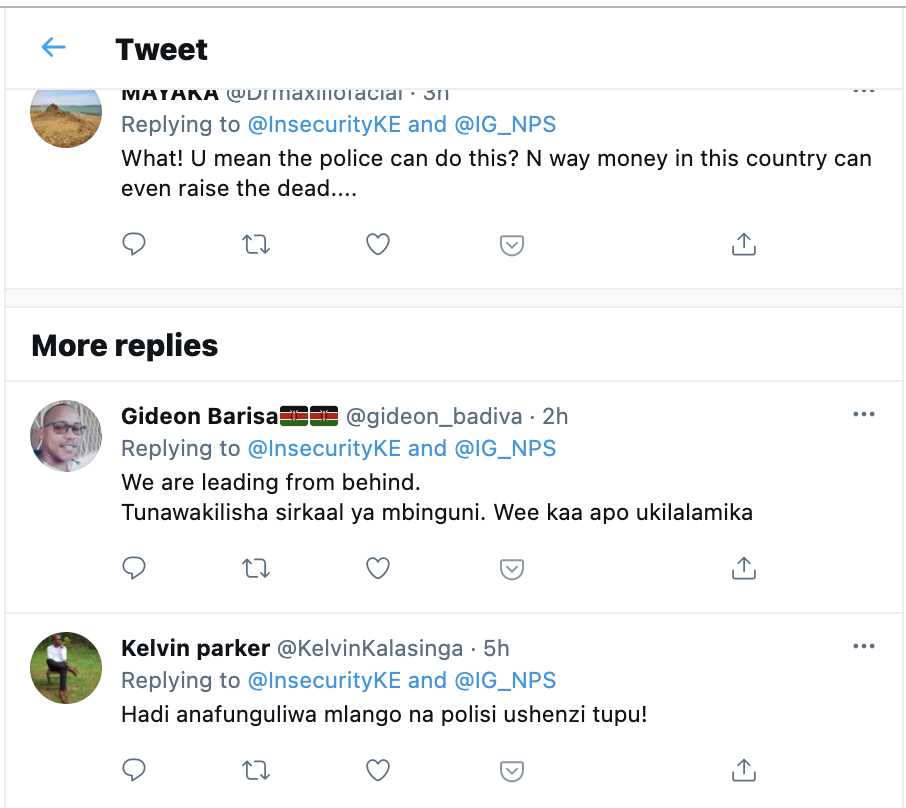The height and width of the screenshot is (808, 906).
Task: Retweet Gideon Barisa's reply
Action: (257, 568)
